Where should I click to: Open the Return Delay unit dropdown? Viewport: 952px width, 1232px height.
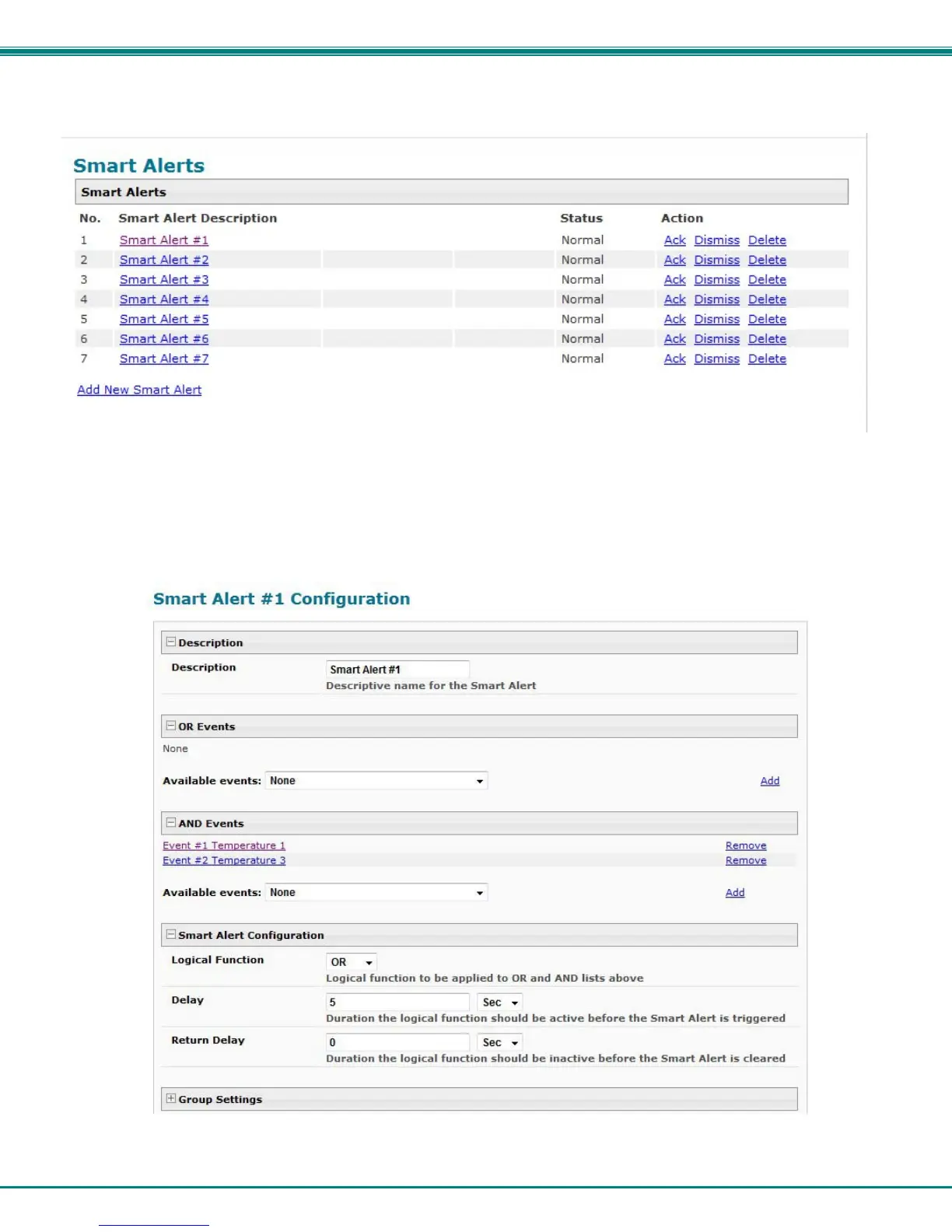point(499,1042)
